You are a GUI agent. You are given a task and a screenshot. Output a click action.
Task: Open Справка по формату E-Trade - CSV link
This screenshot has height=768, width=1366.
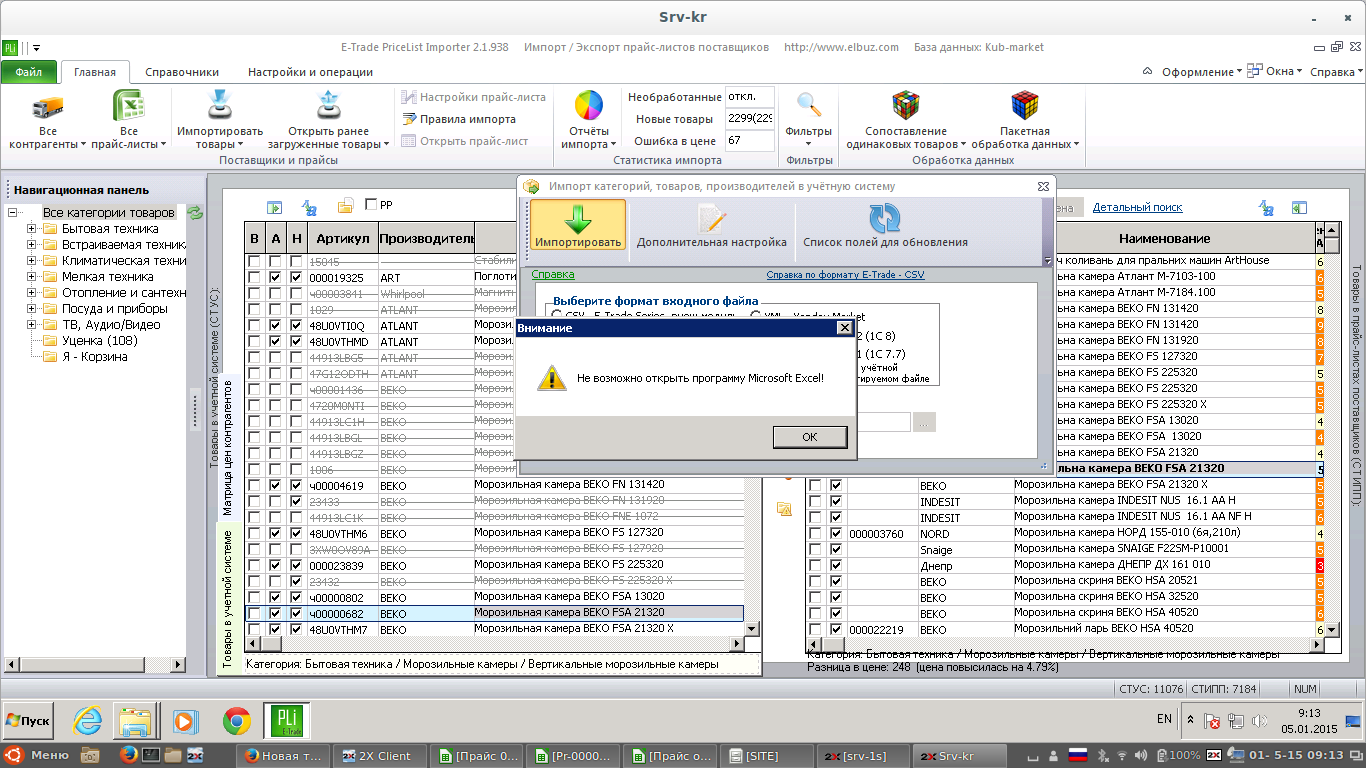click(x=846, y=274)
